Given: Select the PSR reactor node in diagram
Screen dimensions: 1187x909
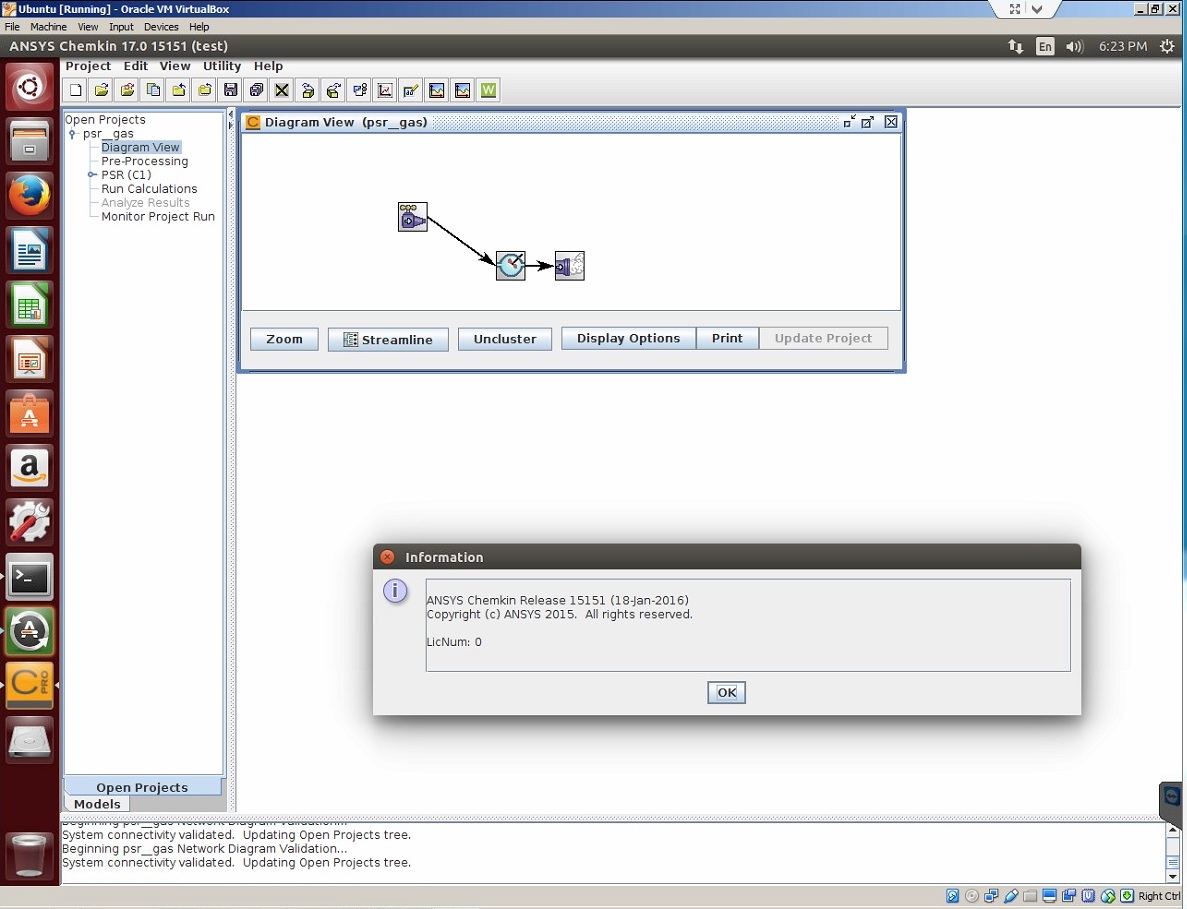Looking at the screenshot, I should tap(510, 266).
